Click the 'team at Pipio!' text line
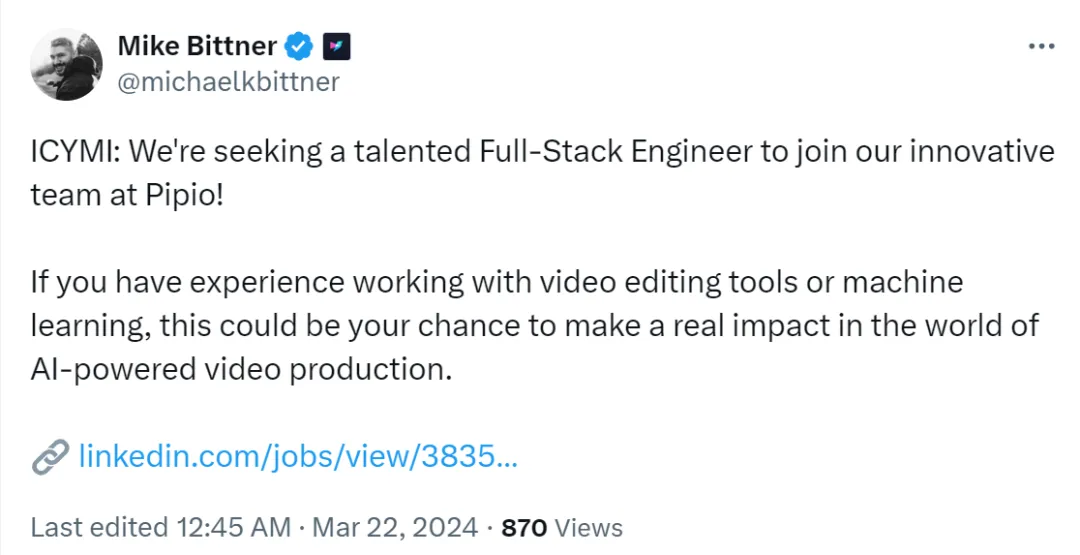1080x555 pixels. click(x=127, y=196)
